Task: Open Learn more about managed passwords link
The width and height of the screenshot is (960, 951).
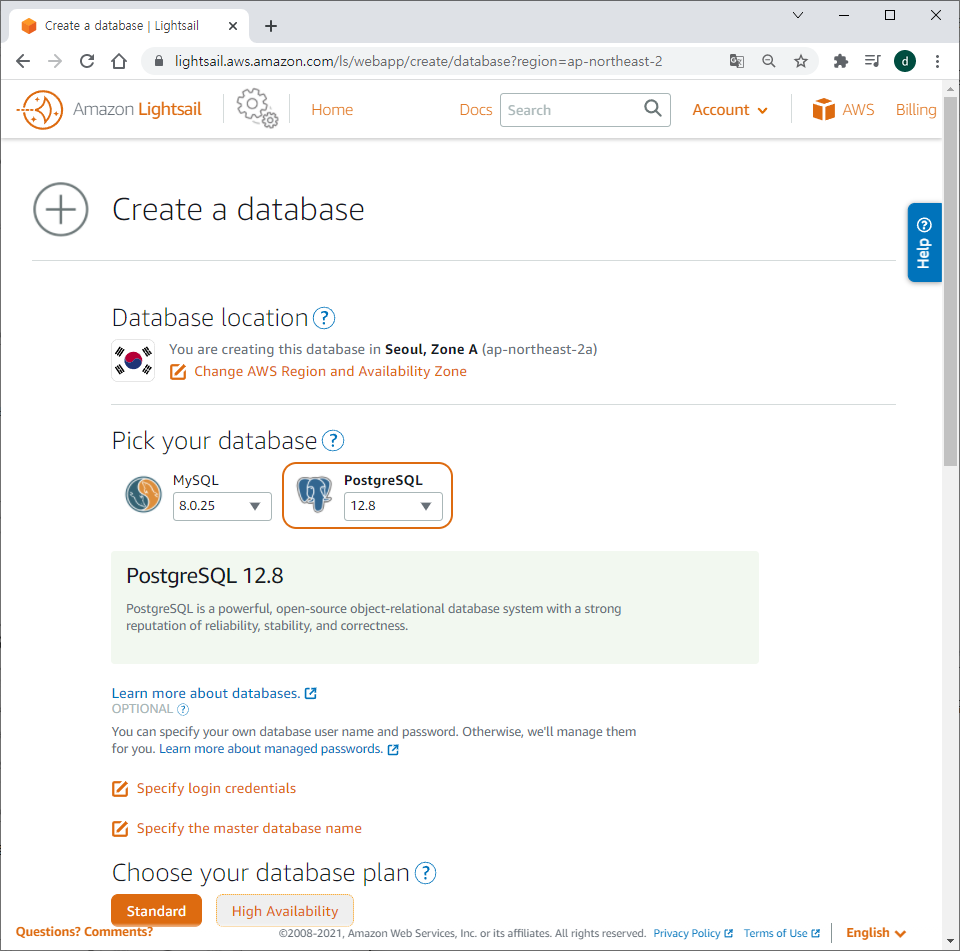Action: [279, 749]
